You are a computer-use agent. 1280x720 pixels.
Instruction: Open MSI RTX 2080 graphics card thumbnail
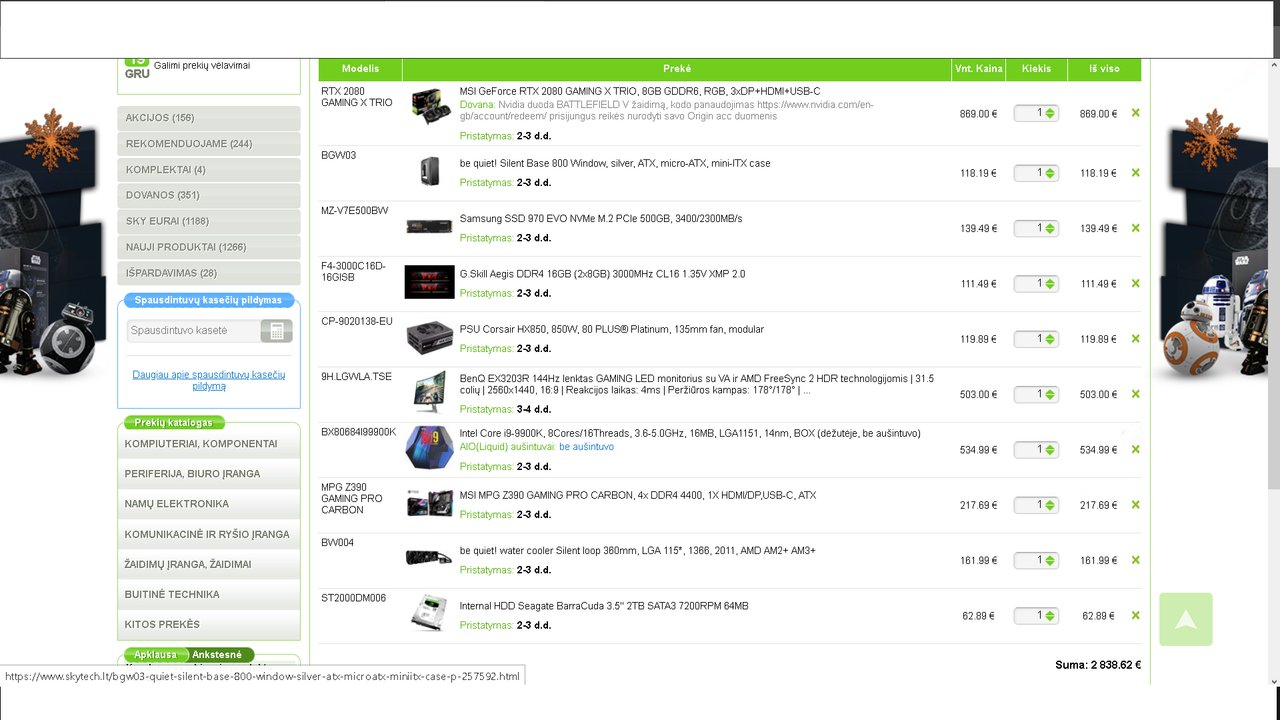coord(430,107)
